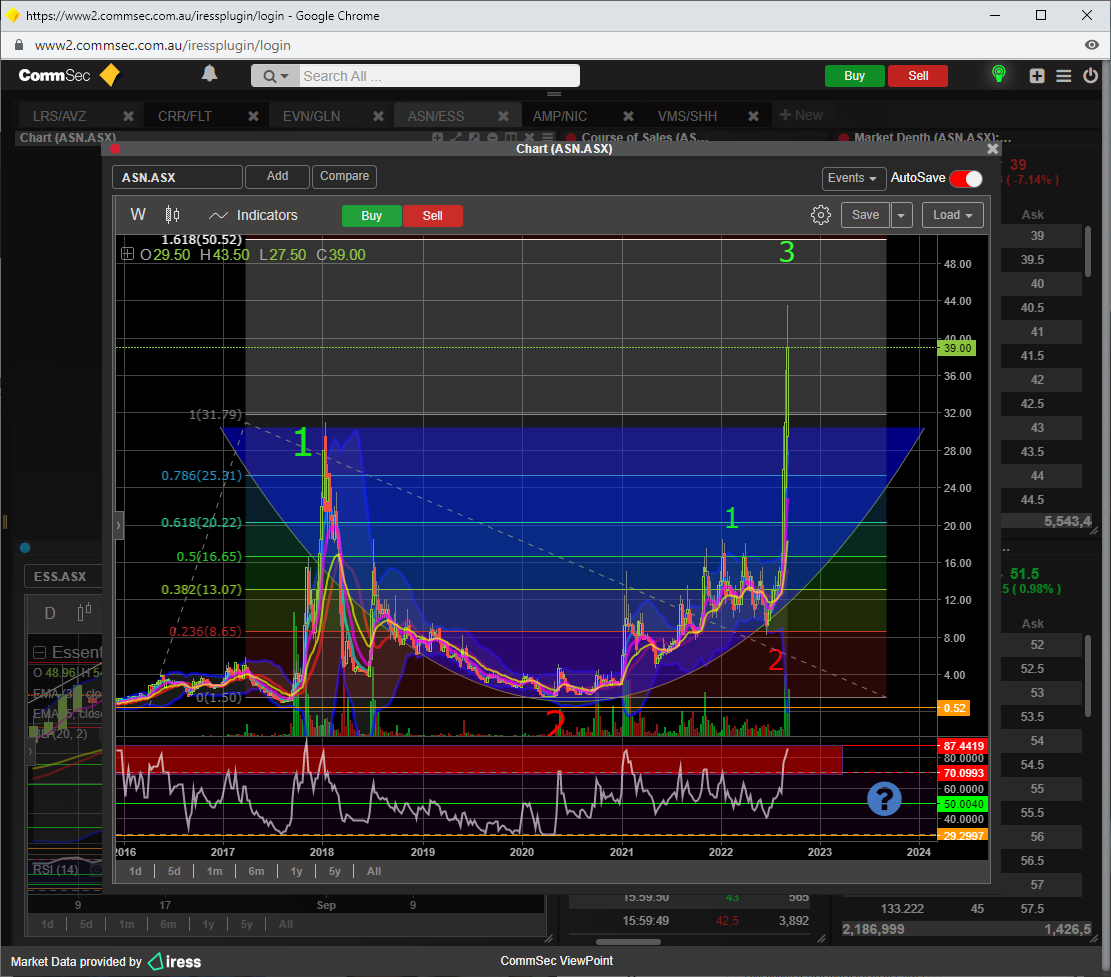Click the notifications bell icon
Image resolution: width=1111 pixels, height=977 pixels.
click(x=209, y=74)
